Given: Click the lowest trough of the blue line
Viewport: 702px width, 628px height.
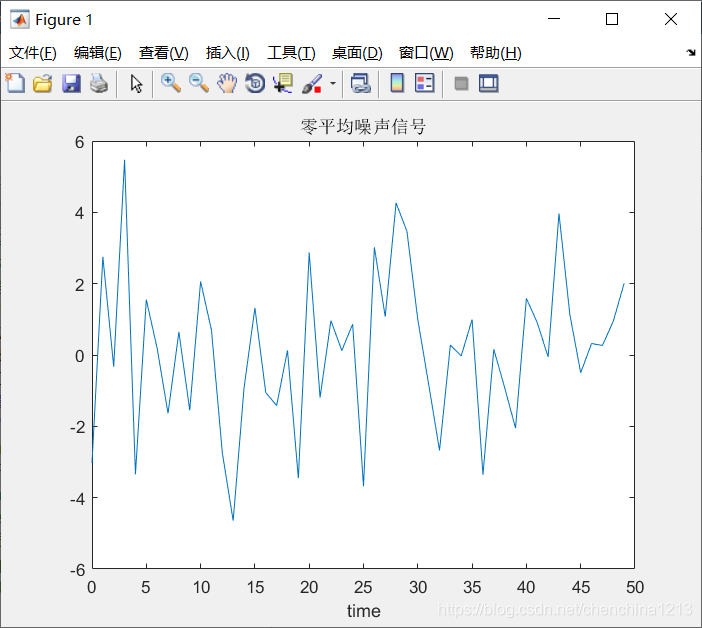Looking at the screenshot, I should [233, 520].
